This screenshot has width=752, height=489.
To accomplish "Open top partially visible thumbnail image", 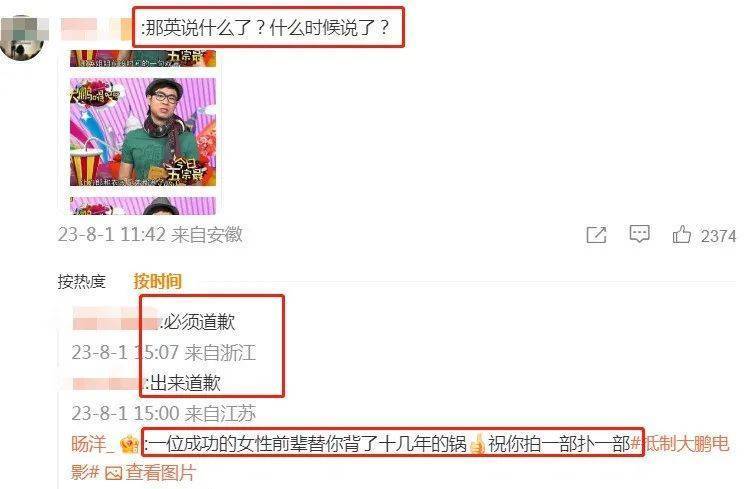I will click(143, 58).
